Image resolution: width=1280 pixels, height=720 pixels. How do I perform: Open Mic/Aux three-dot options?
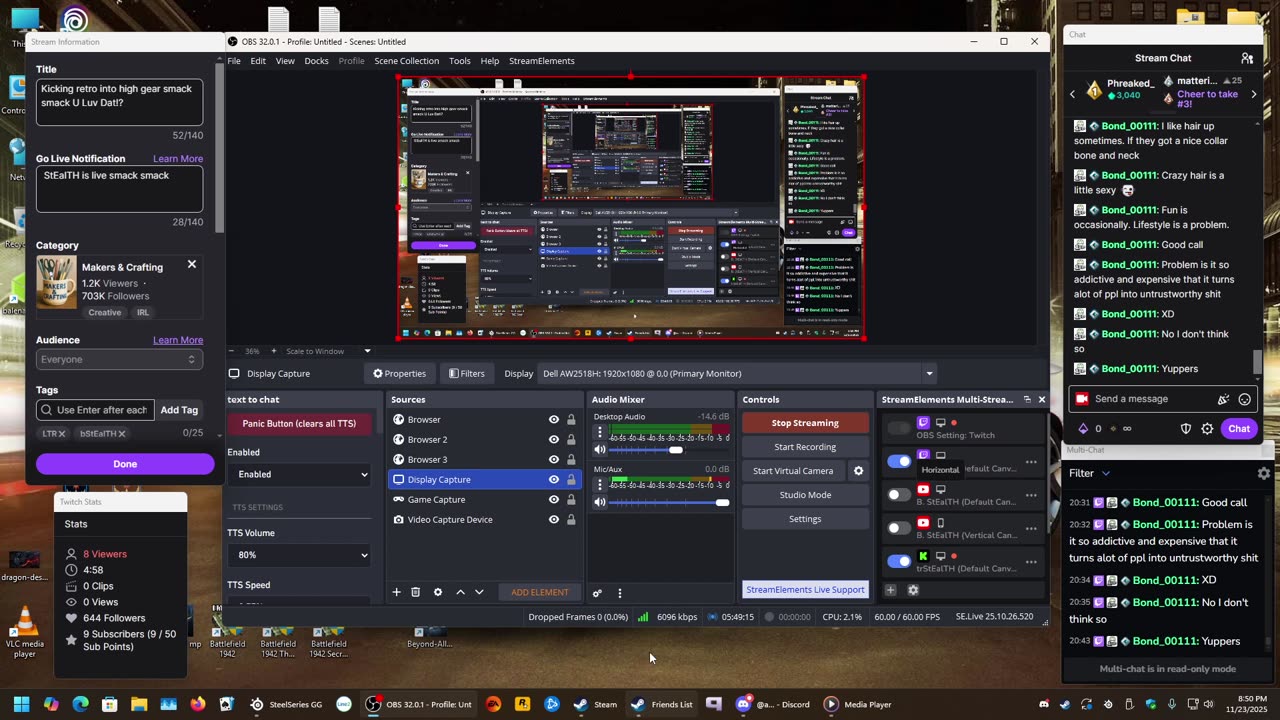click(x=600, y=485)
